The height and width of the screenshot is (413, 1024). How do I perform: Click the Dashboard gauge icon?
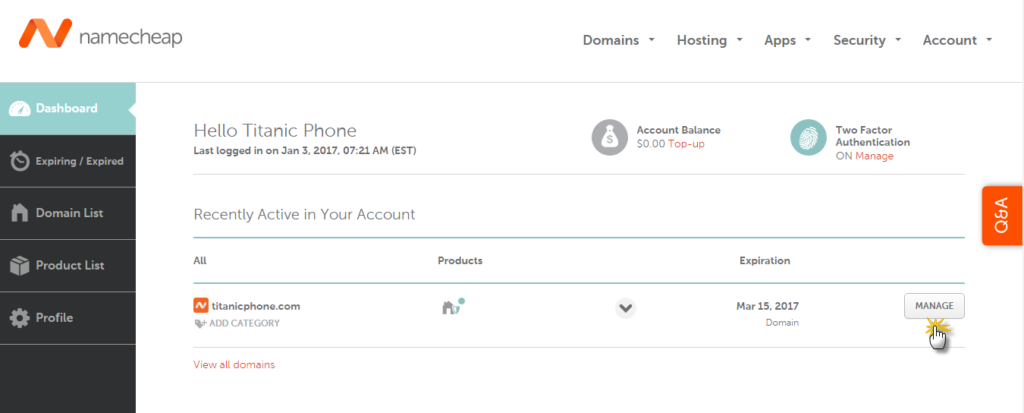[x=20, y=109]
